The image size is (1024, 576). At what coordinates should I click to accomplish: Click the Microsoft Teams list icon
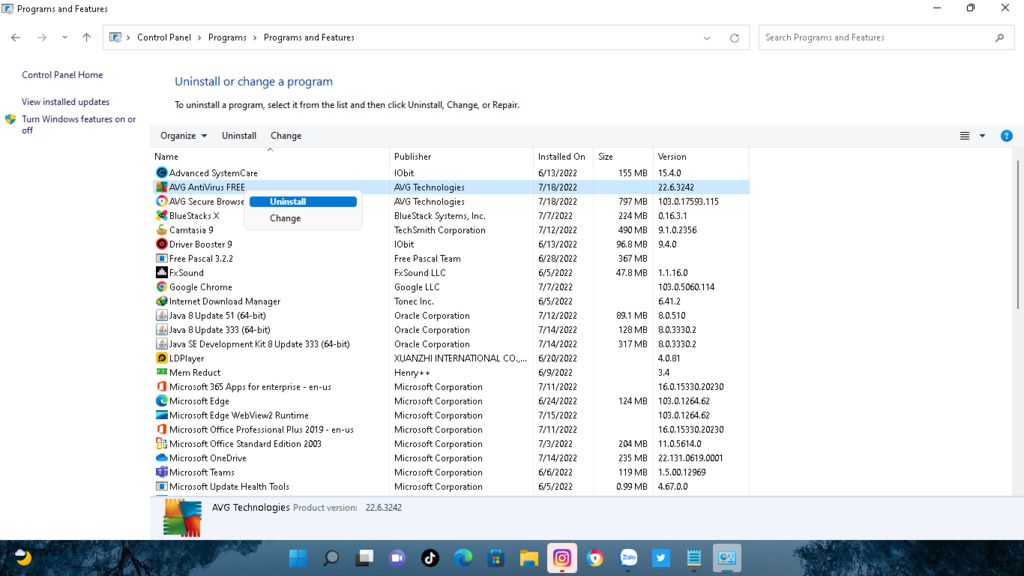161,472
